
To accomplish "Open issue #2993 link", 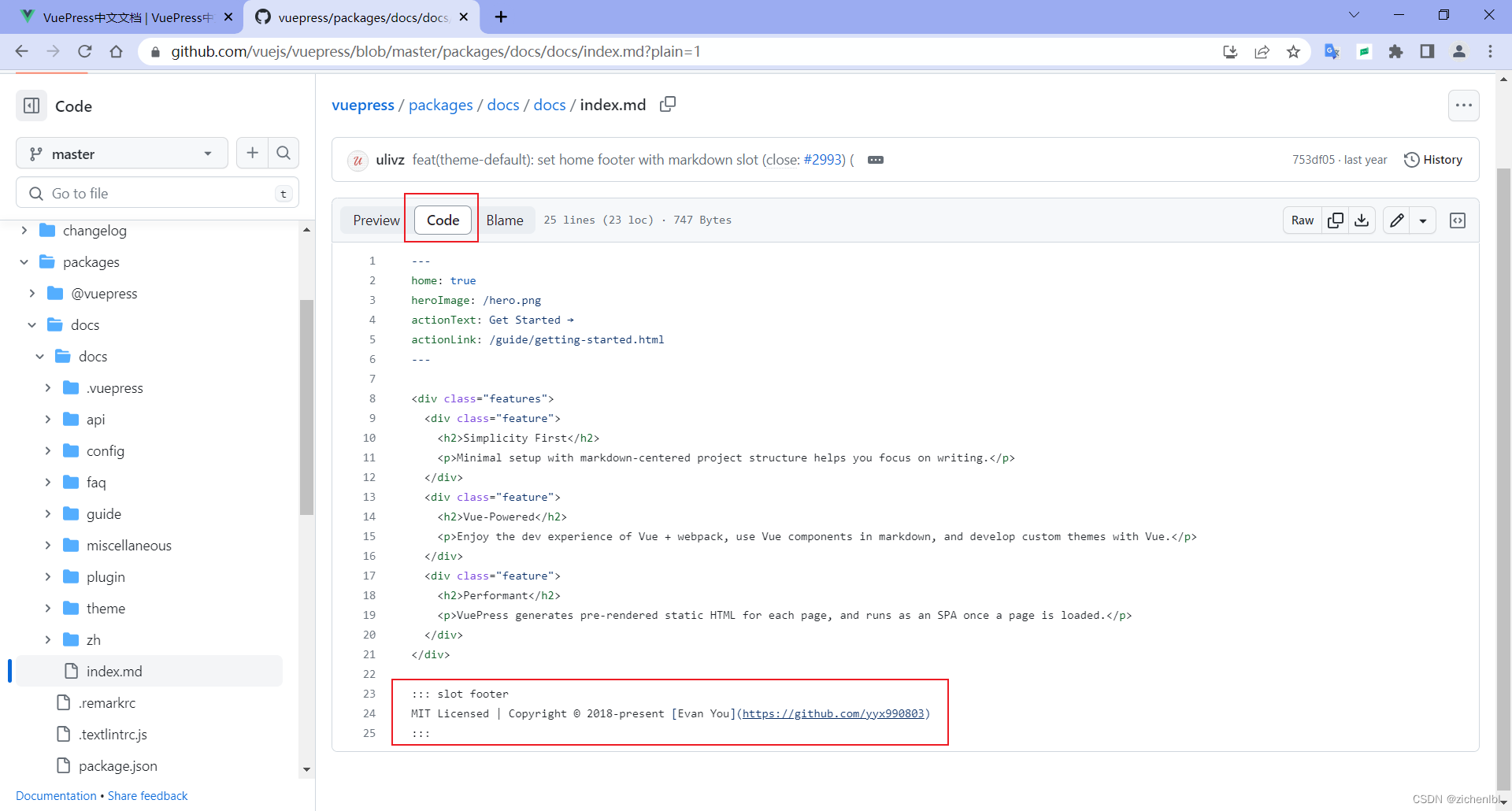I will pyautogui.click(x=824, y=160).
